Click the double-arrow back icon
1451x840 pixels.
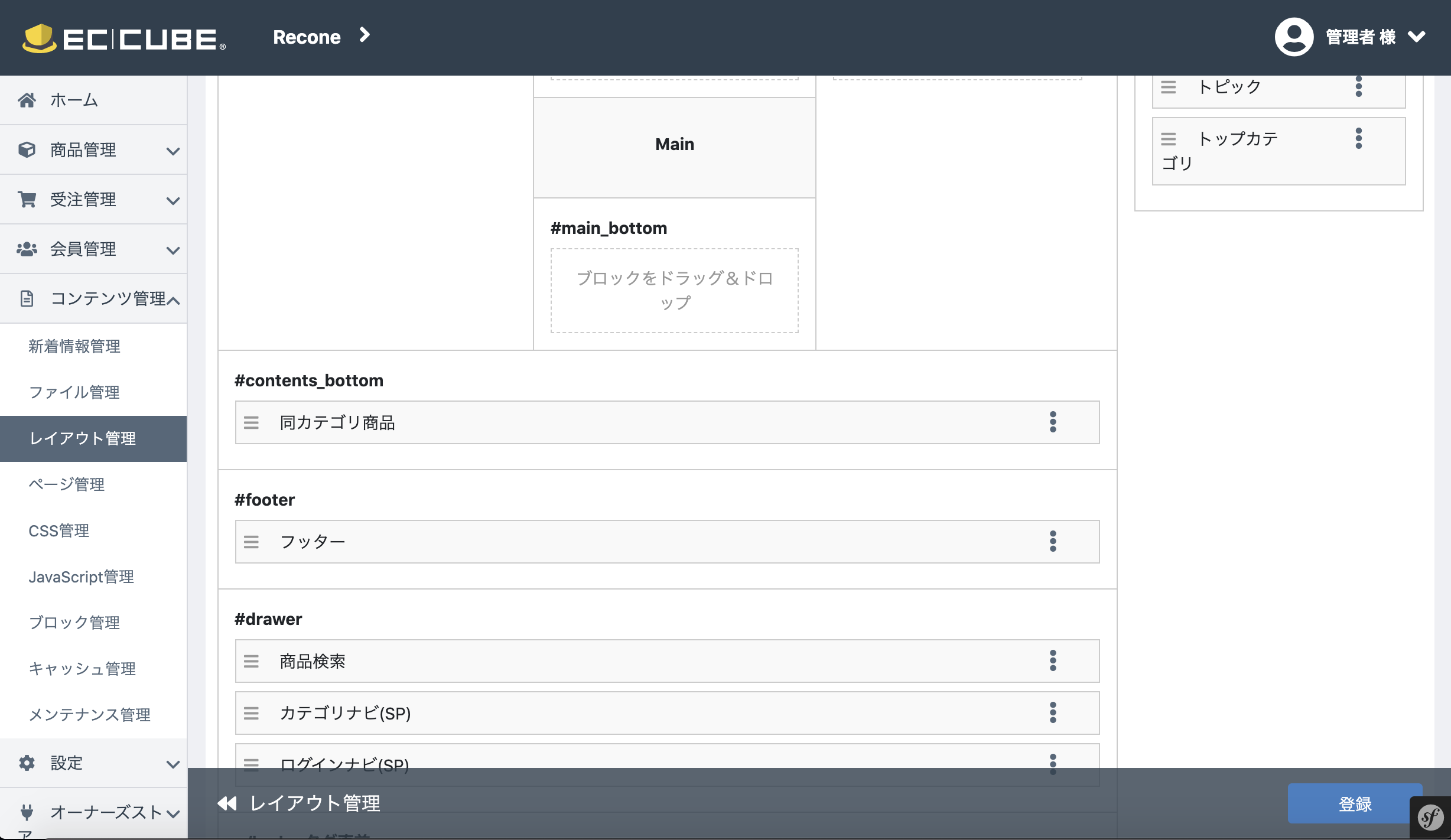point(227,803)
